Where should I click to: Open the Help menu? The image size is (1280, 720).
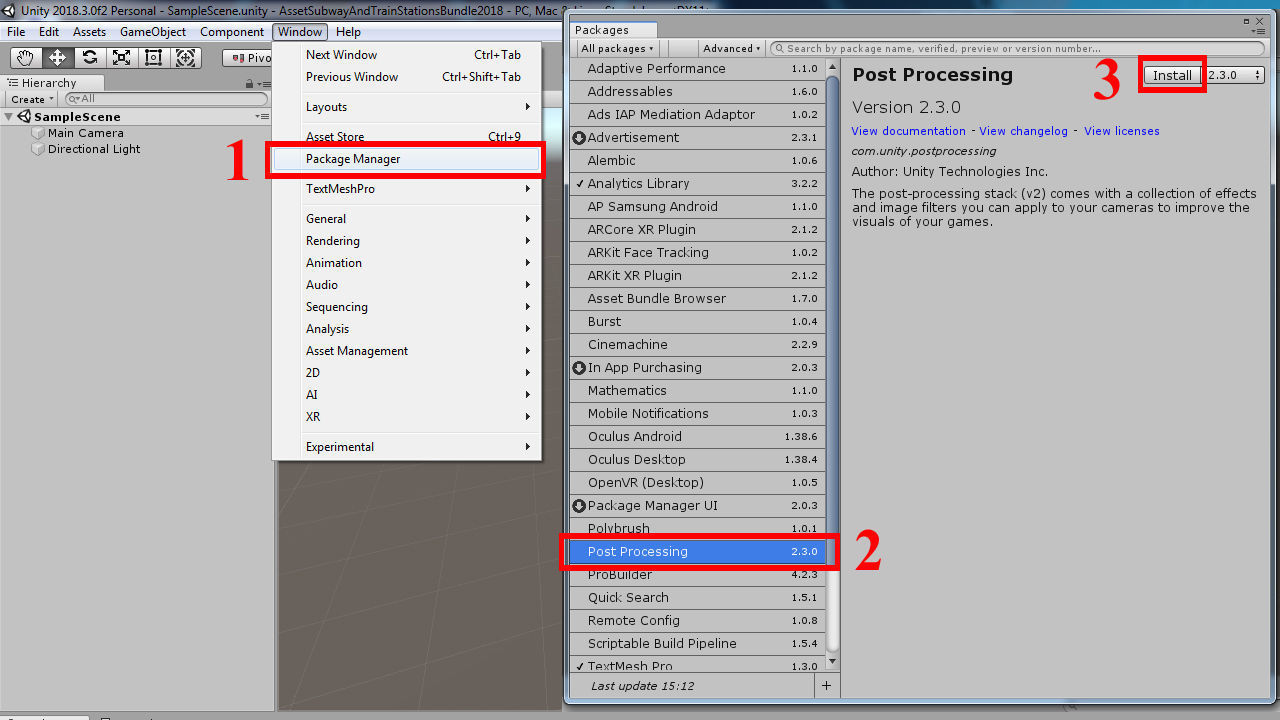tap(348, 32)
